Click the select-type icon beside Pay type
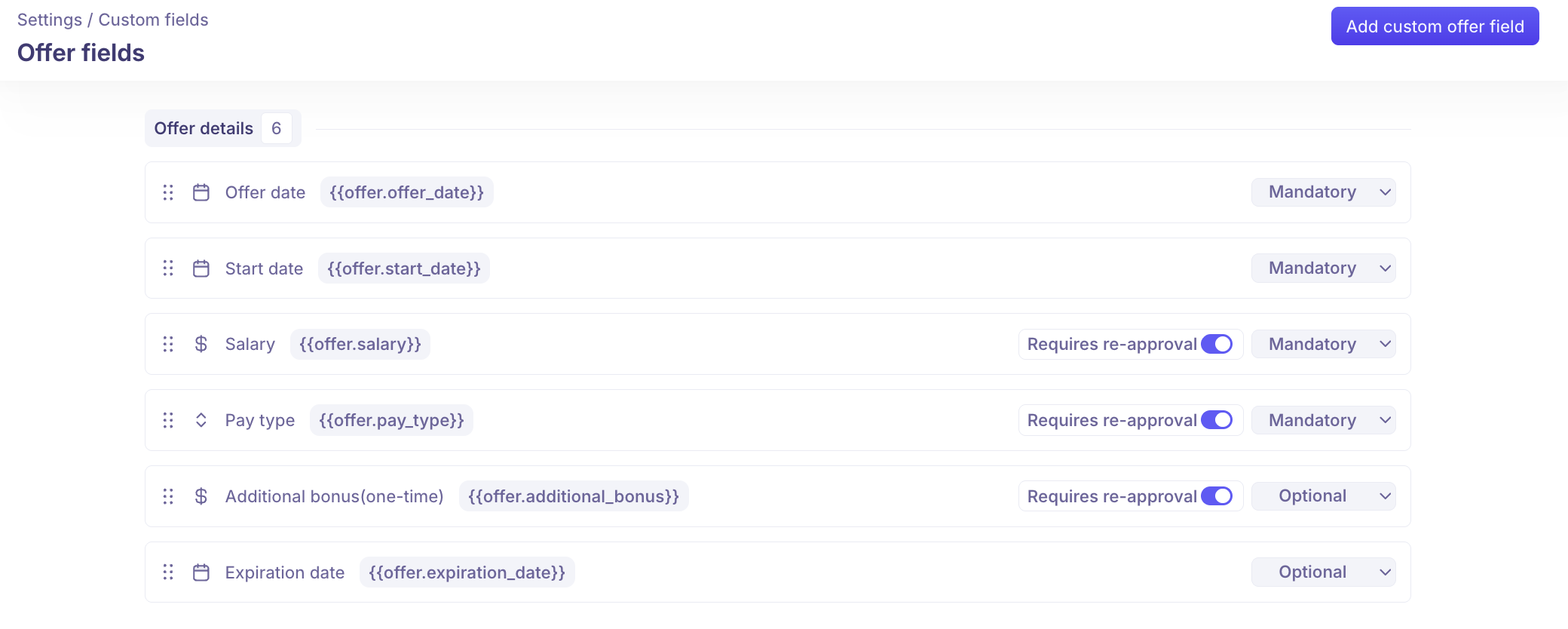The image size is (1568, 629). click(201, 420)
